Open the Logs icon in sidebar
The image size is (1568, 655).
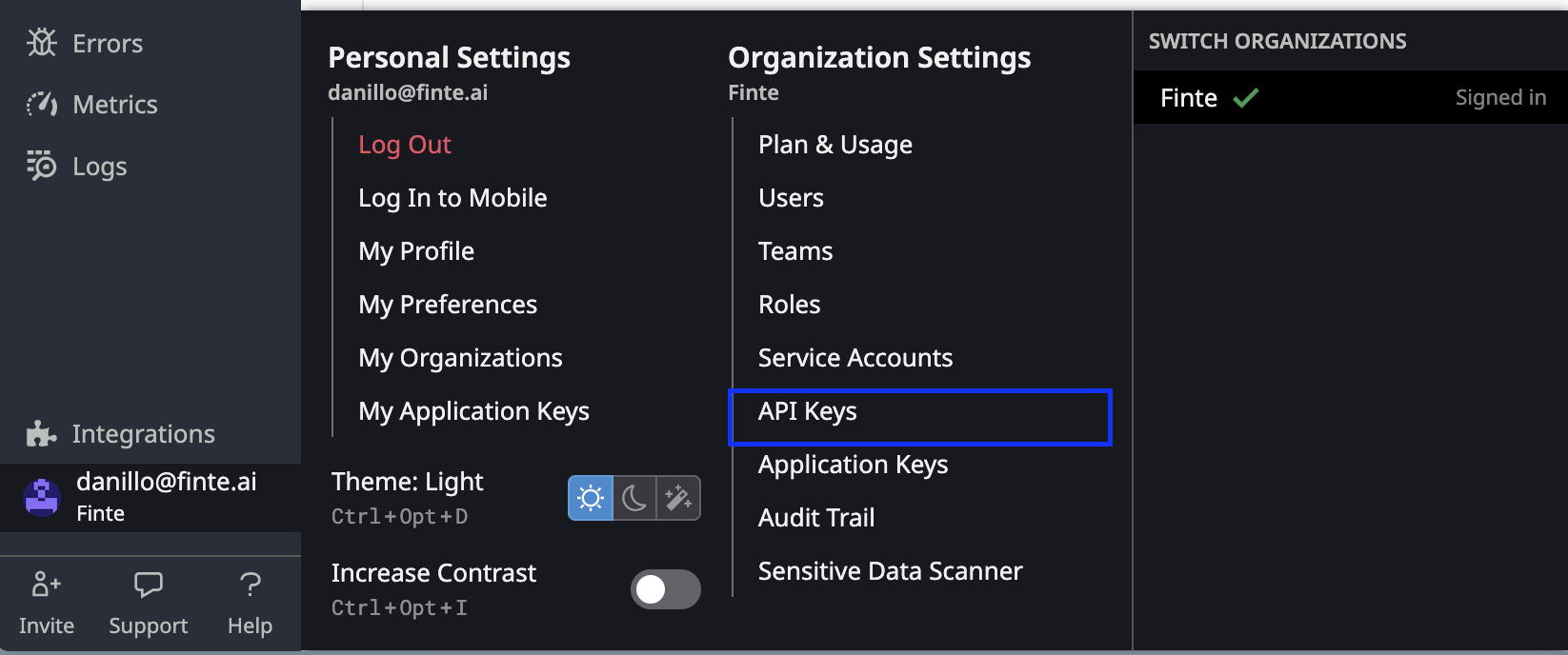coord(42,166)
